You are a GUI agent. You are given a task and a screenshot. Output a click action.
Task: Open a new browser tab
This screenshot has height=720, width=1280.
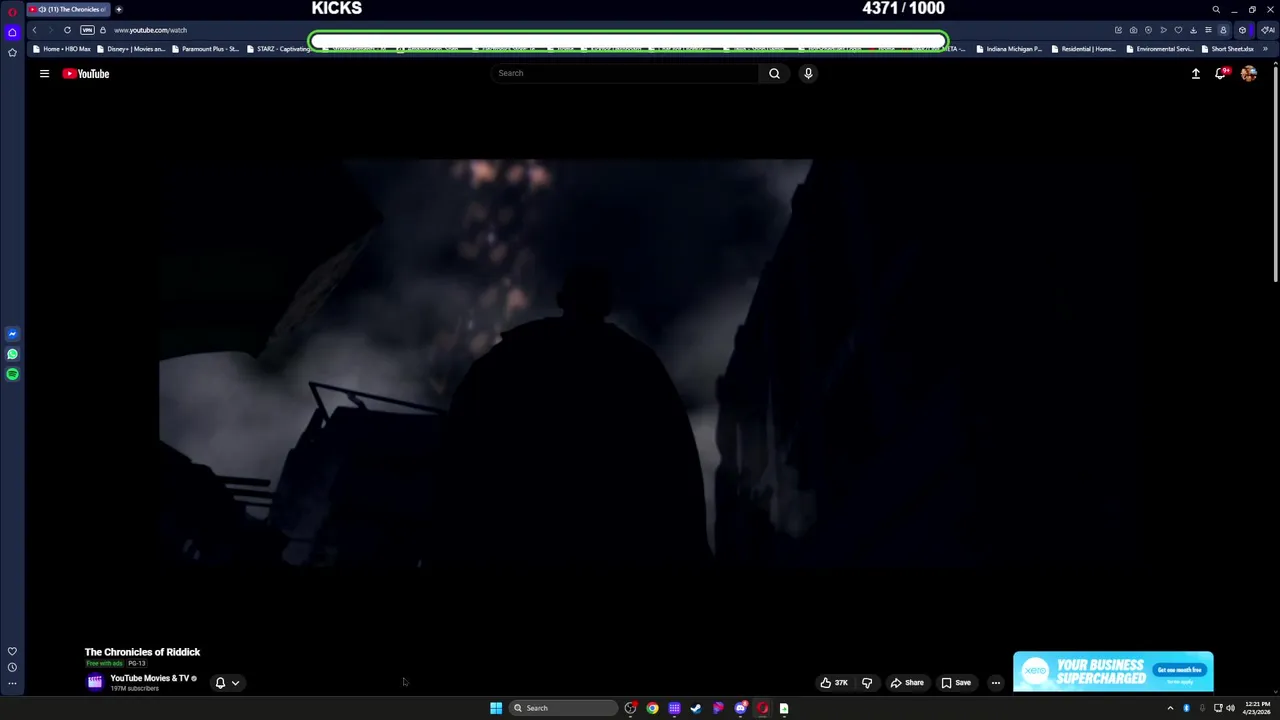(119, 9)
